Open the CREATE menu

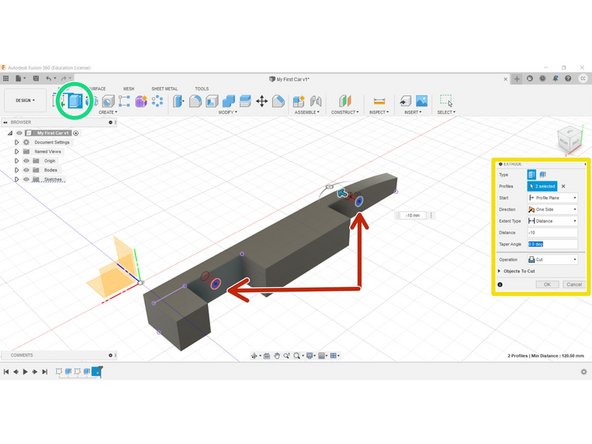coord(108,112)
